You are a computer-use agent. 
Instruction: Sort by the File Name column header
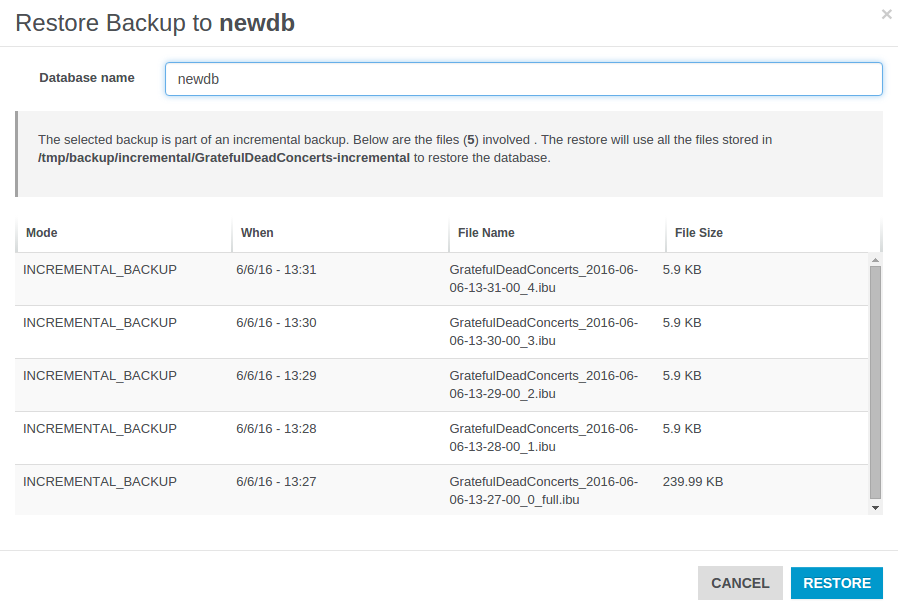click(x=486, y=233)
